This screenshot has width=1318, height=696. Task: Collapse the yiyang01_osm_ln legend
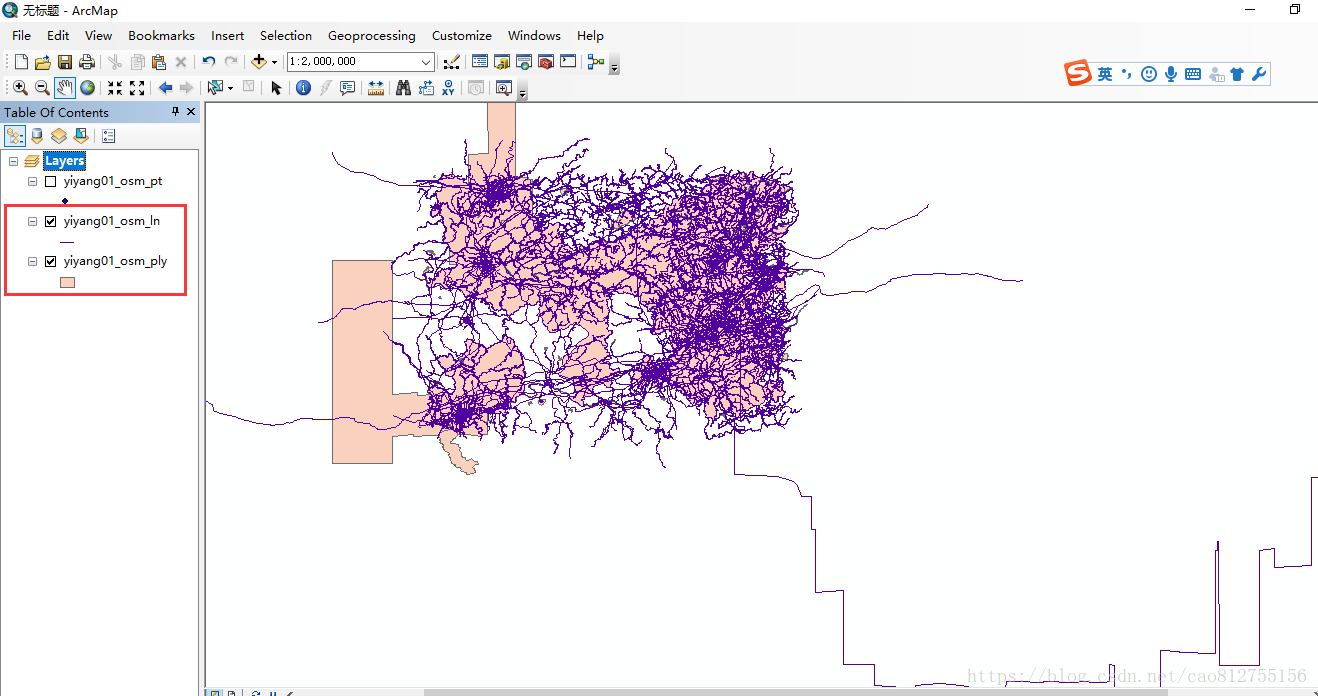32,222
